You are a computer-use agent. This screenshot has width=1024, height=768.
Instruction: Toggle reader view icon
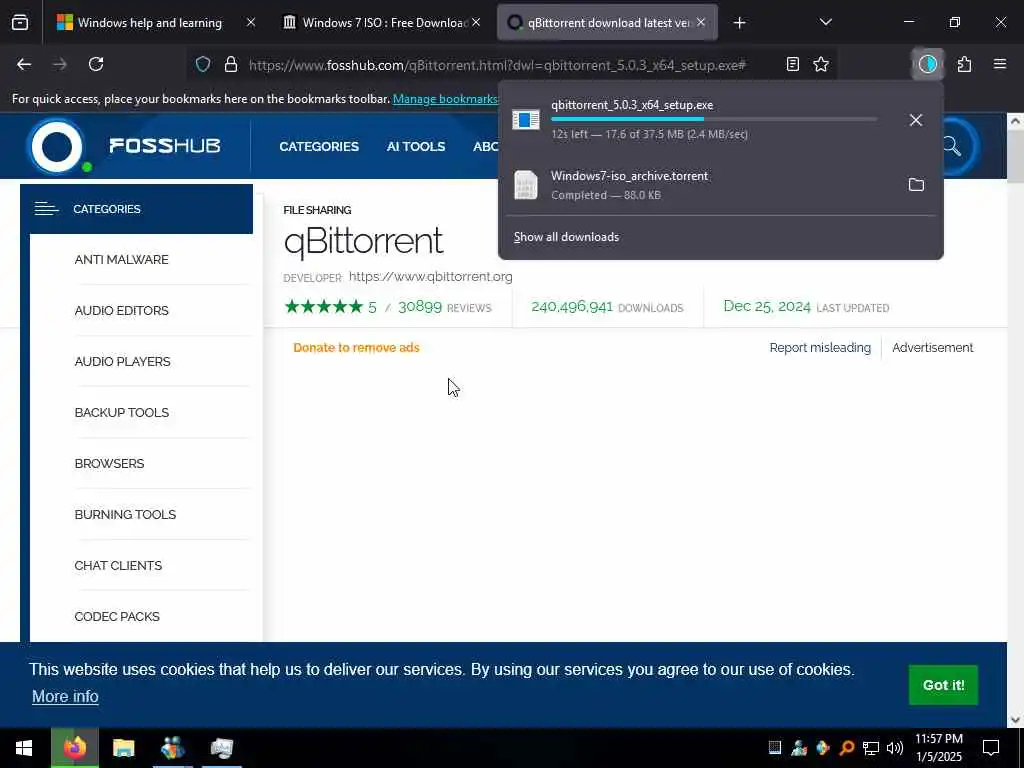(x=793, y=64)
